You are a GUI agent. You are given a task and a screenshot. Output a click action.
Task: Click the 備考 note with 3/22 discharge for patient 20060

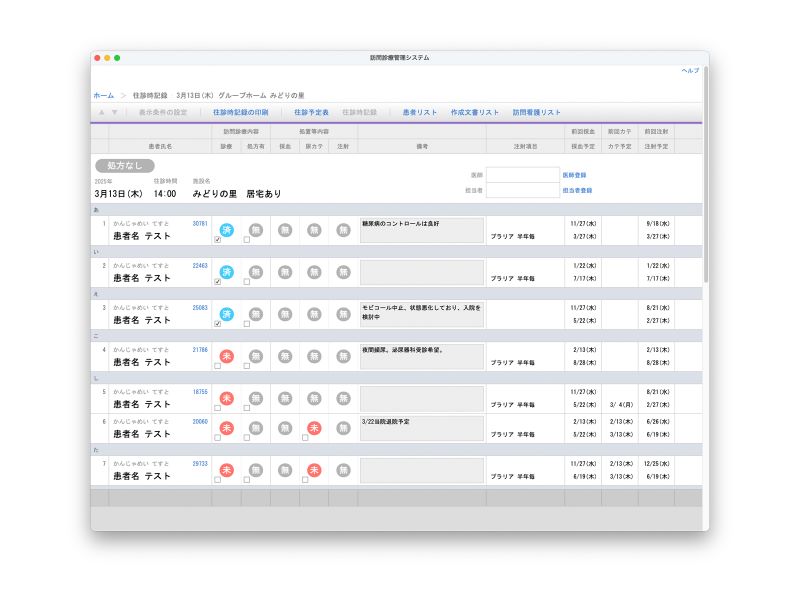coord(422,428)
